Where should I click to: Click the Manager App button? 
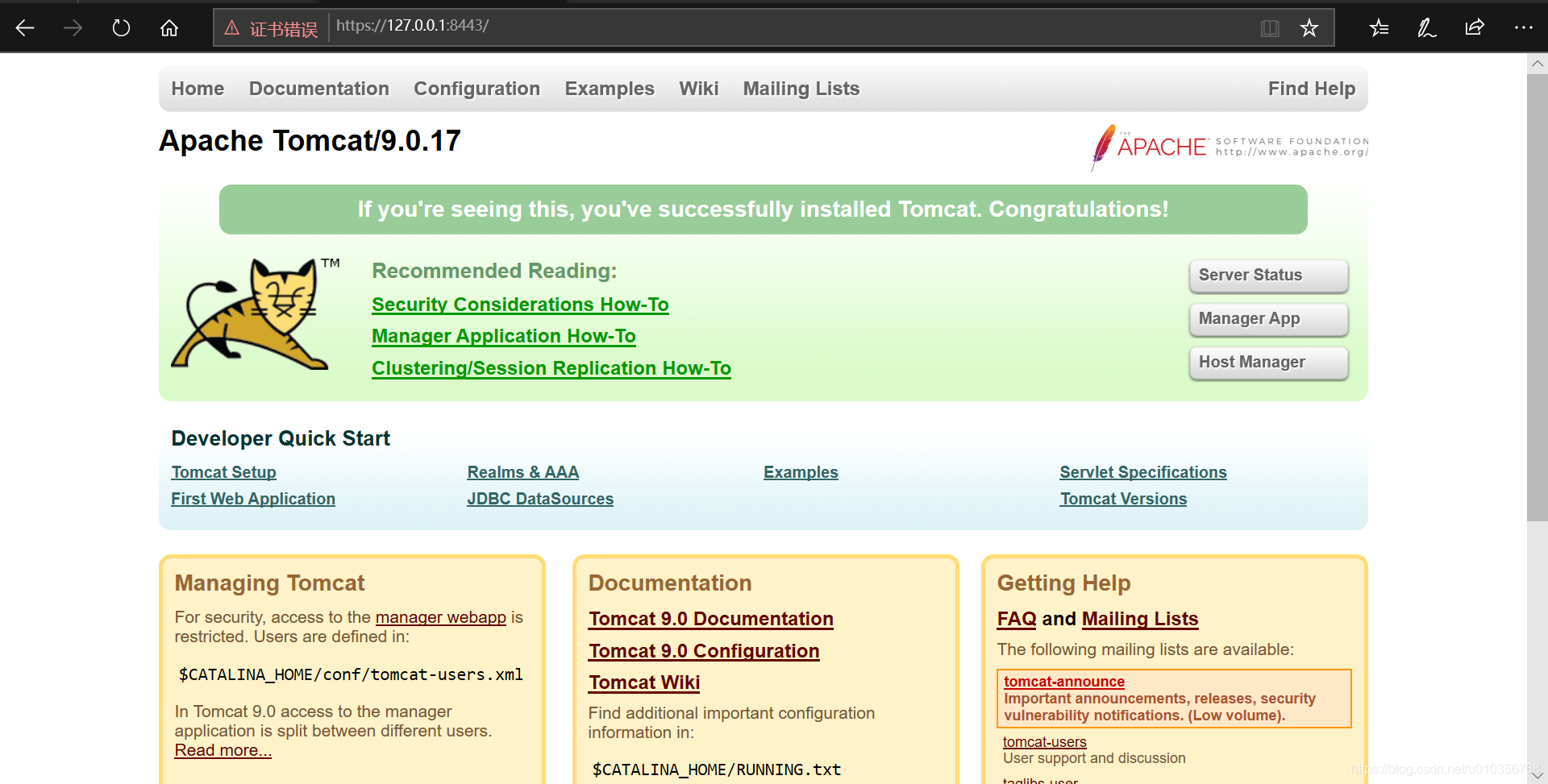(1269, 319)
